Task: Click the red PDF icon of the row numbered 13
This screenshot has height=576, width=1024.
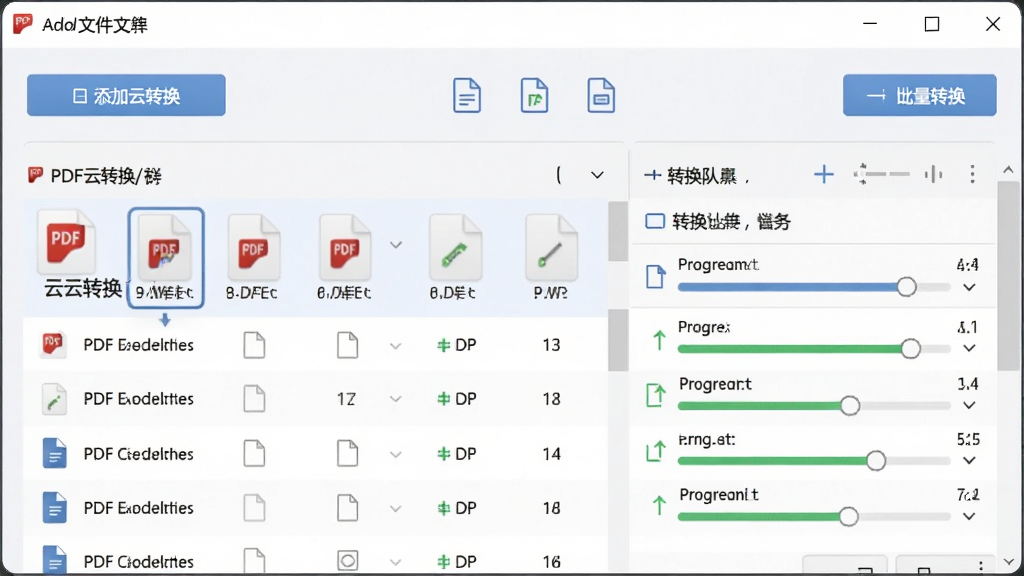Action: click(x=53, y=344)
